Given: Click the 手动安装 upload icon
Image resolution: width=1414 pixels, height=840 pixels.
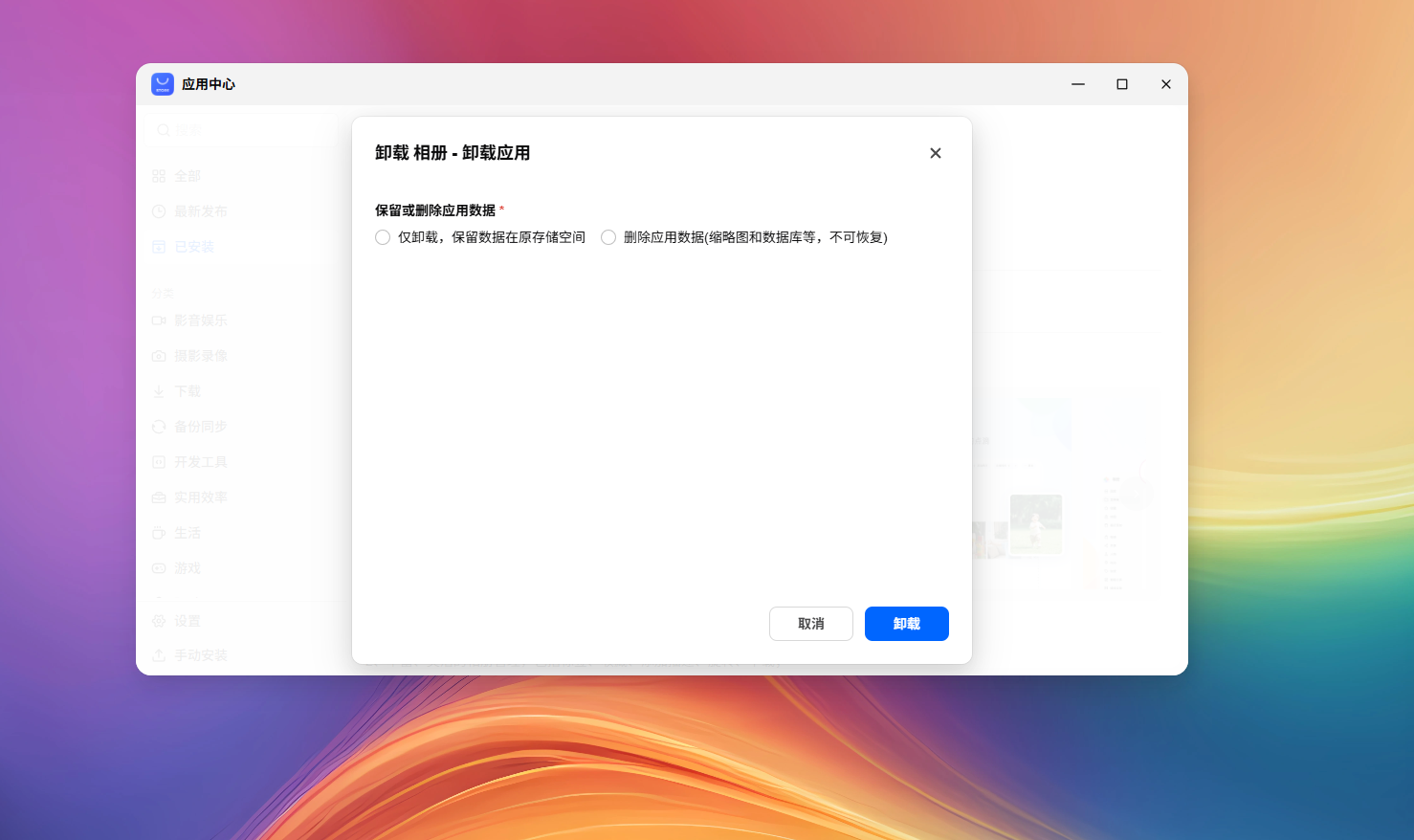Looking at the screenshot, I should click(x=159, y=655).
